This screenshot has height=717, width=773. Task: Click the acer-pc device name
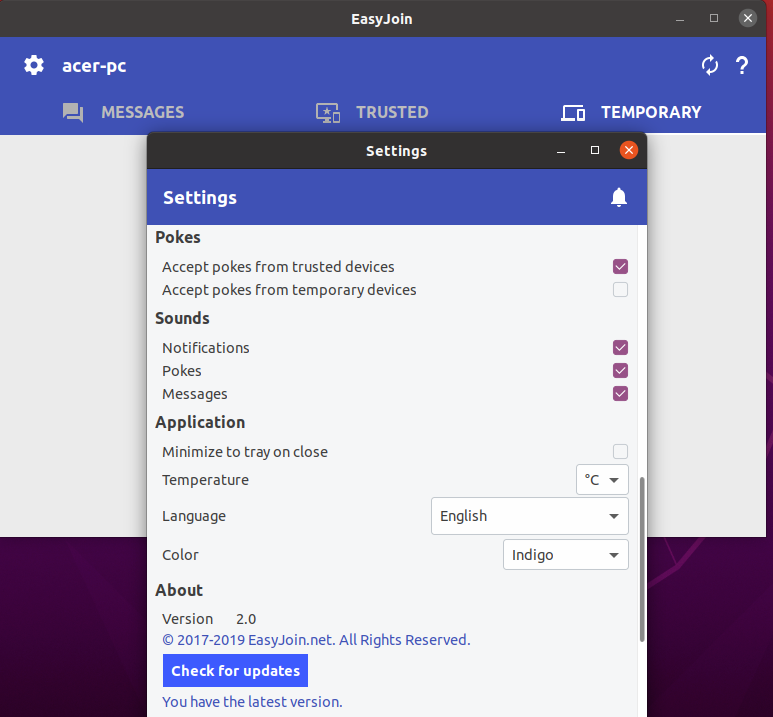pos(94,66)
